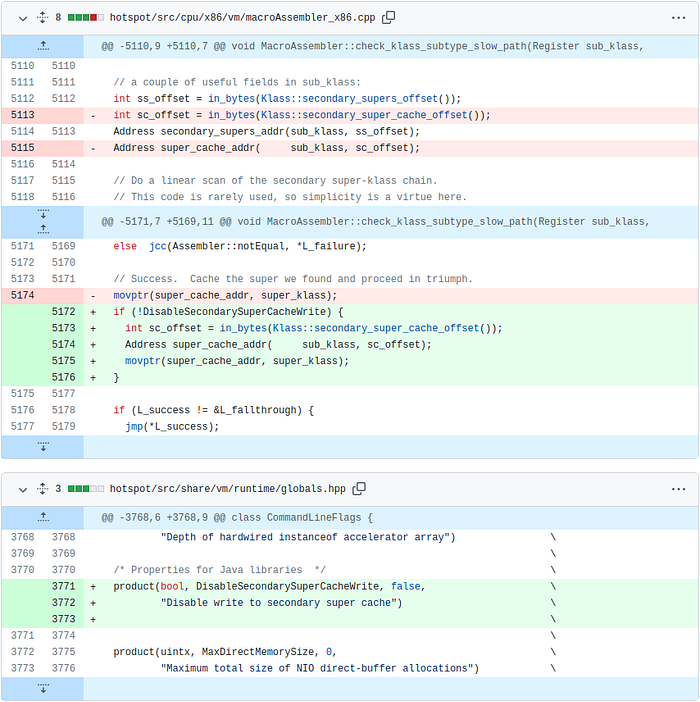The width and height of the screenshot is (700, 702).
Task: Click 'product(uintx, MaxDirectMemorySize, 0,' line
Action: point(225,652)
